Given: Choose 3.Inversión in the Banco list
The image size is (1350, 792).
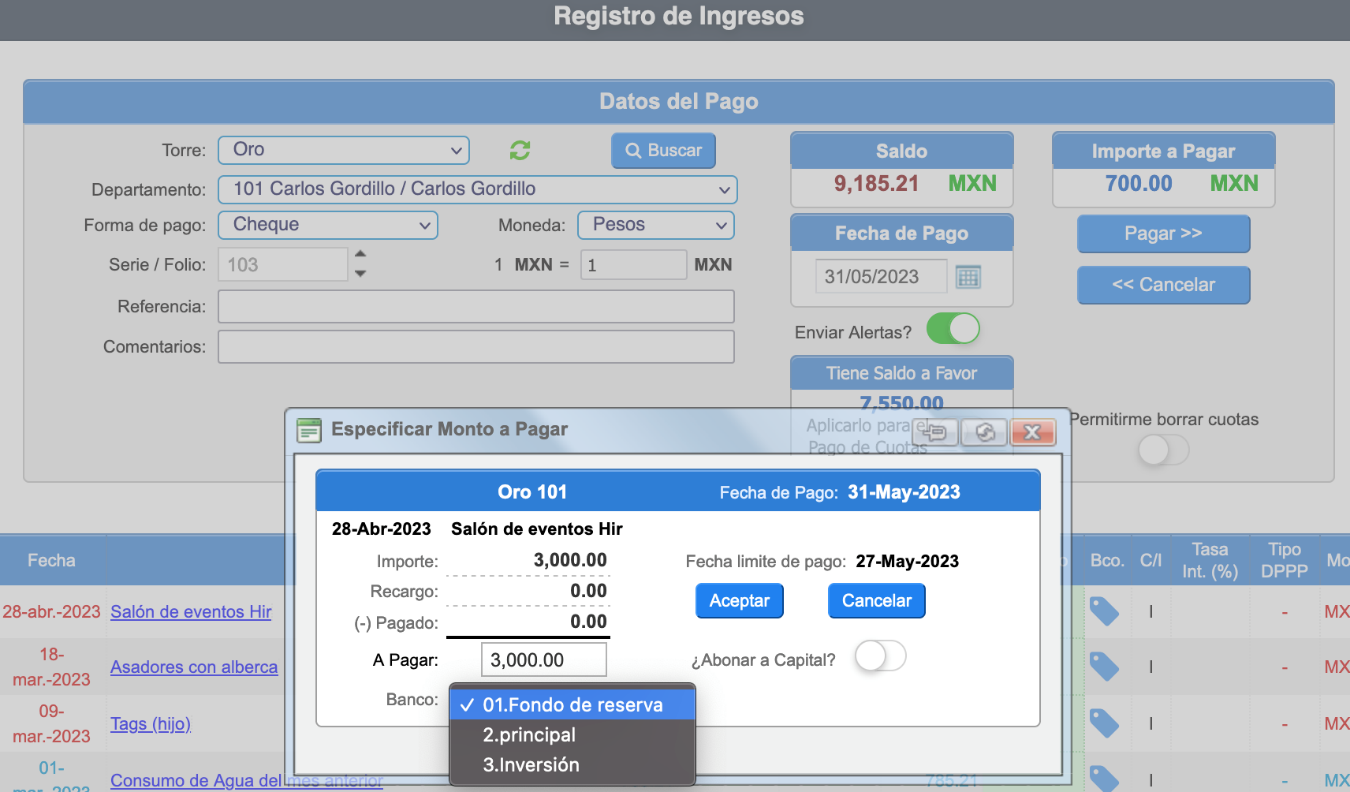Looking at the screenshot, I should pos(531,765).
